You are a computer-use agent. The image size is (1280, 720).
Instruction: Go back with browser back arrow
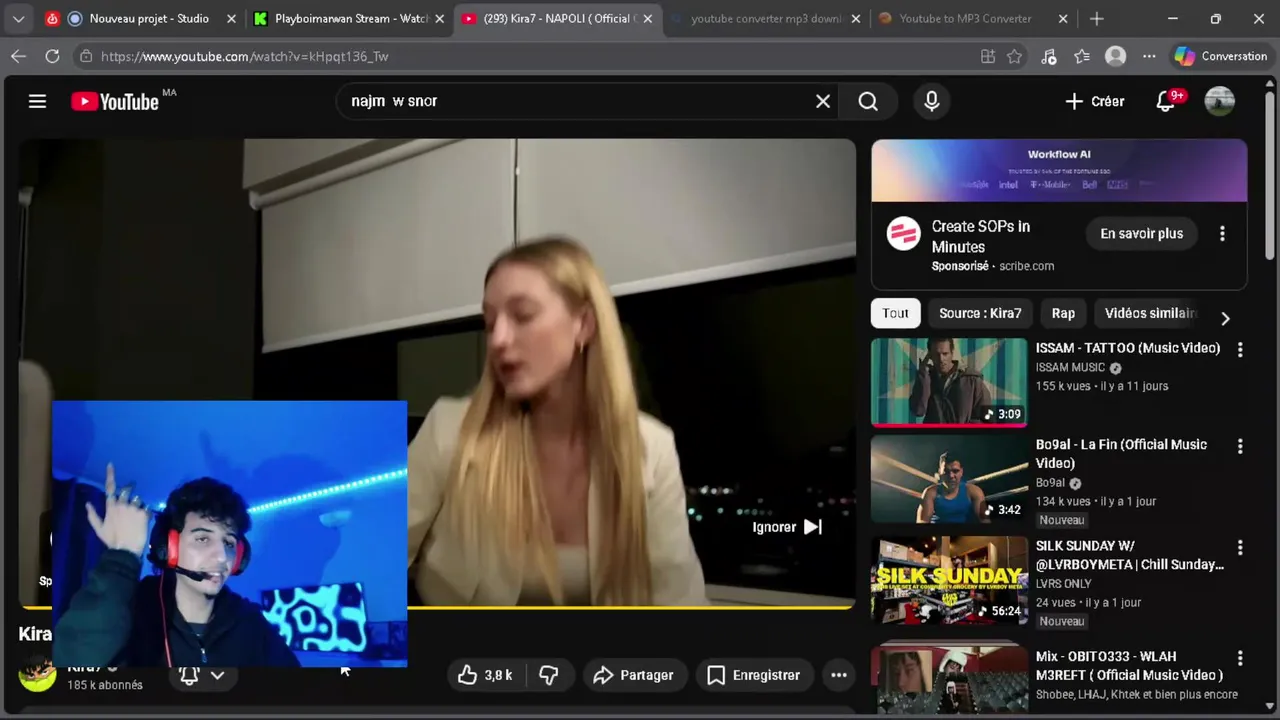[18, 56]
